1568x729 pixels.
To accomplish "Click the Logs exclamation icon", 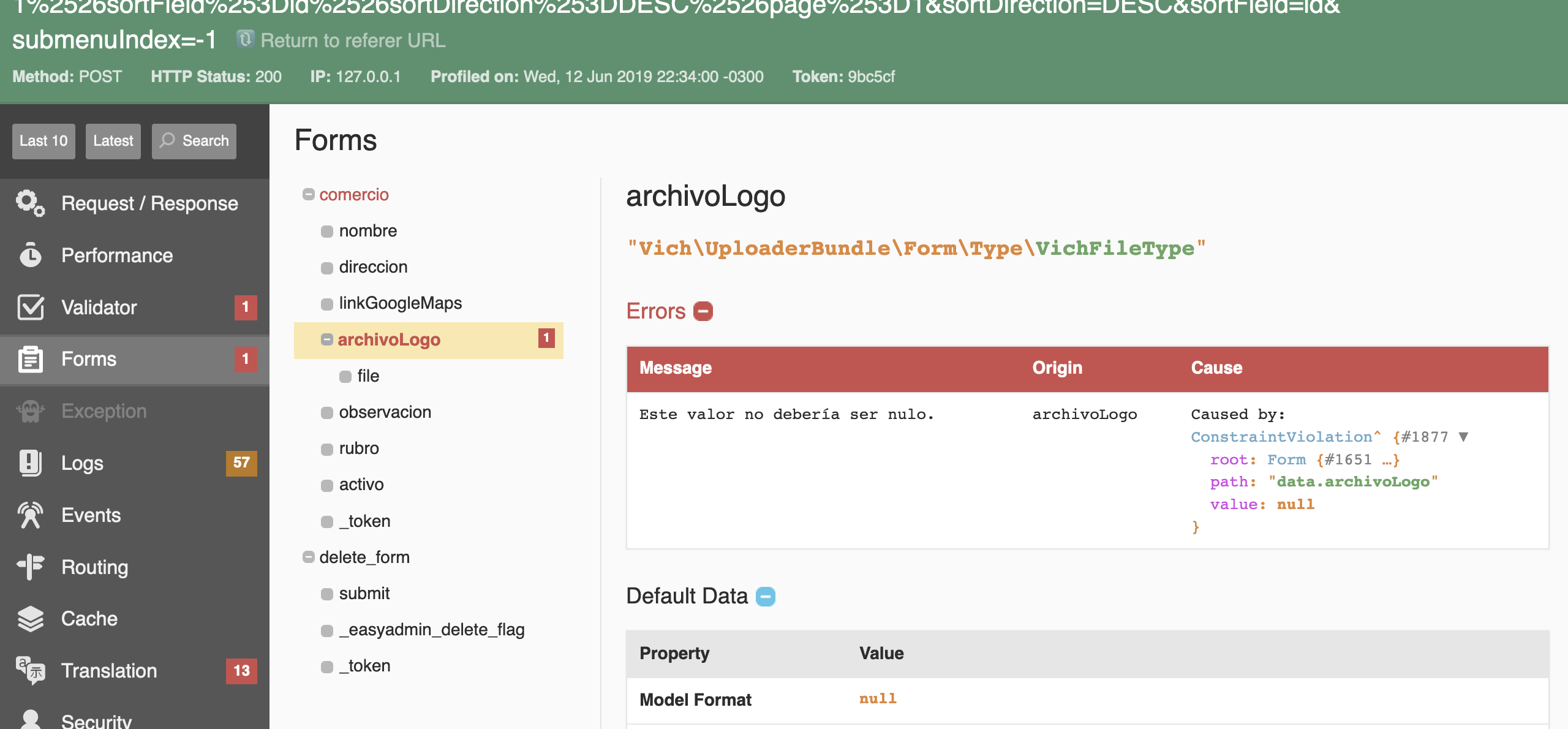I will point(30,463).
